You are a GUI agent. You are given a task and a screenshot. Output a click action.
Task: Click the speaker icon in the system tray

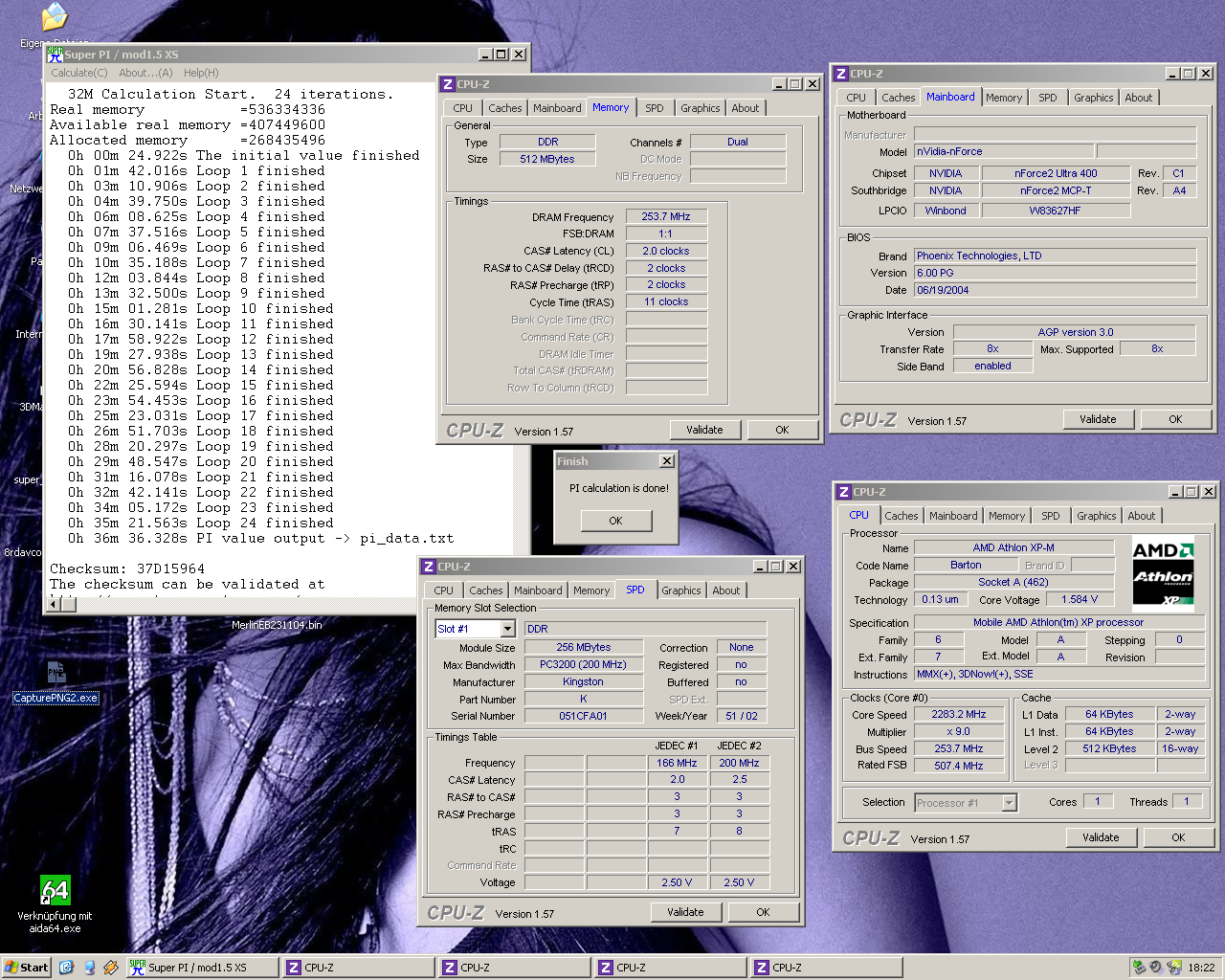click(x=1154, y=967)
